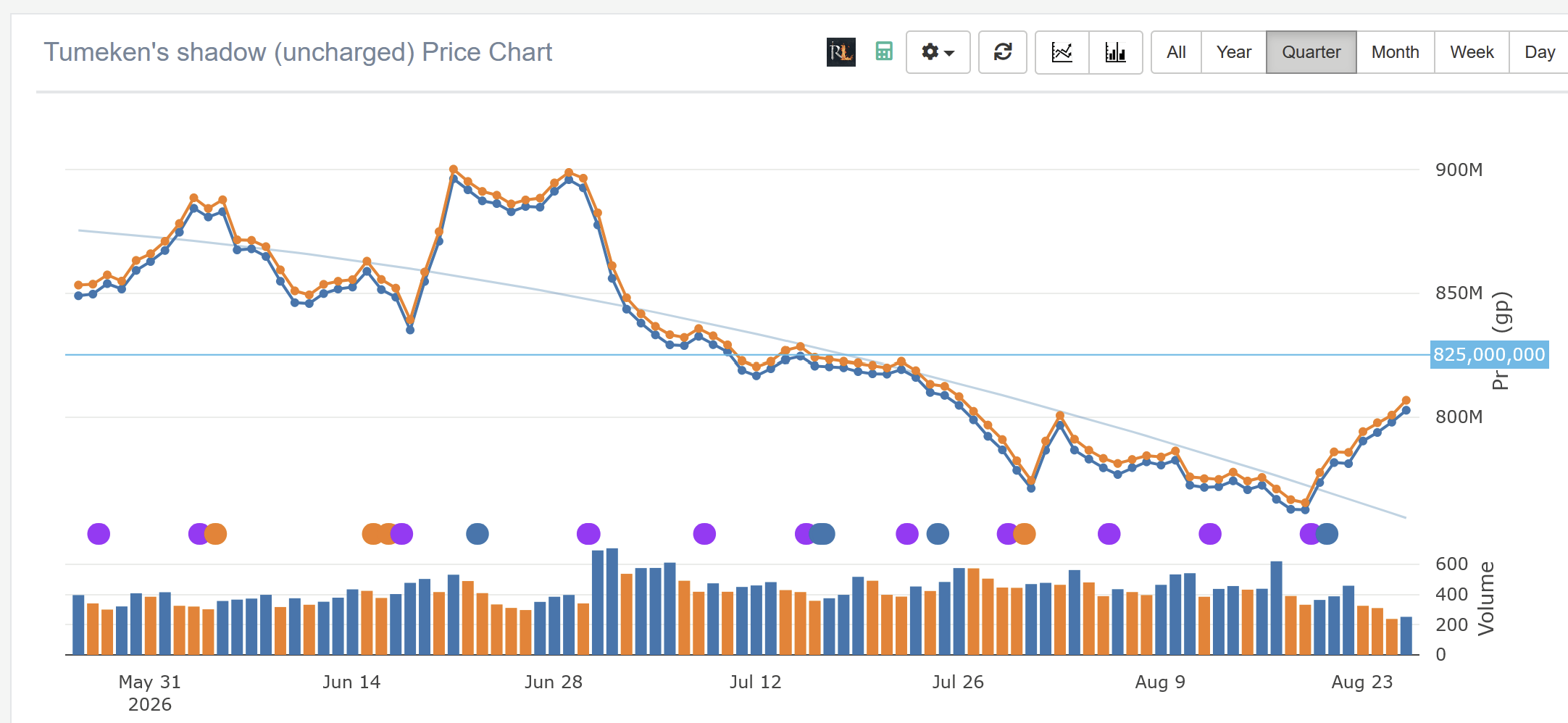
Task: Click the blue event marker just before Aug 23
Action: click(1327, 534)
